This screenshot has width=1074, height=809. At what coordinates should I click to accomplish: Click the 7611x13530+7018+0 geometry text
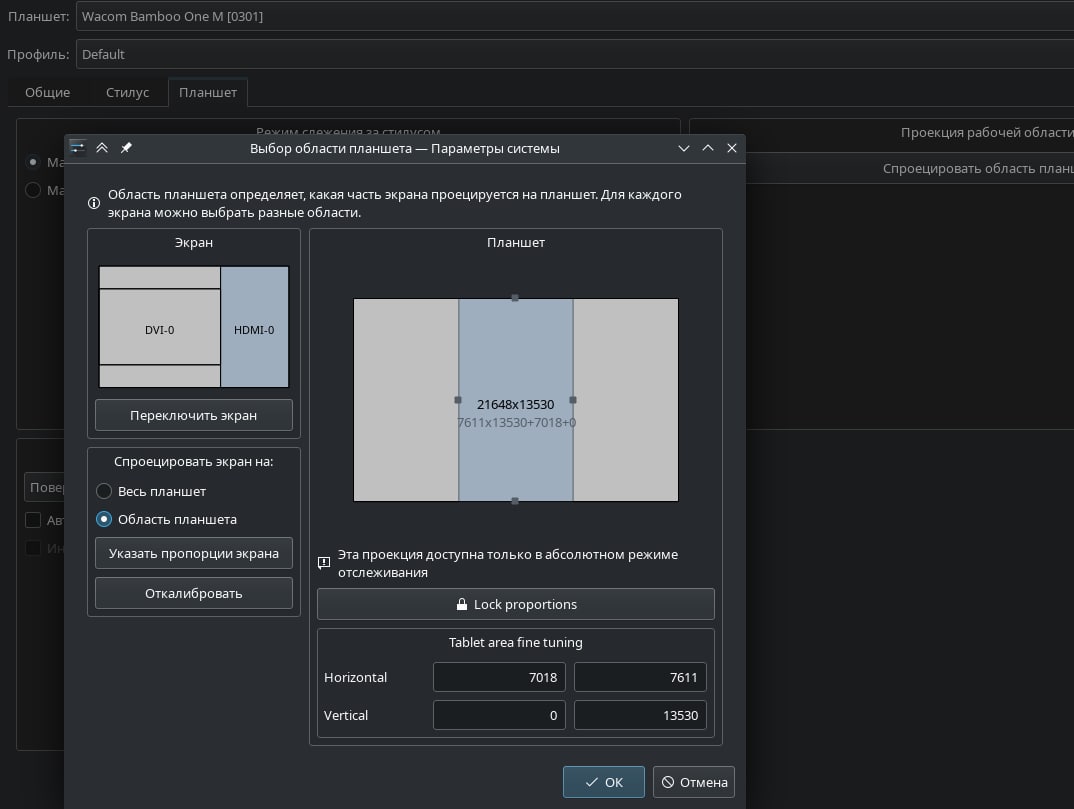[x=516, y=423]
